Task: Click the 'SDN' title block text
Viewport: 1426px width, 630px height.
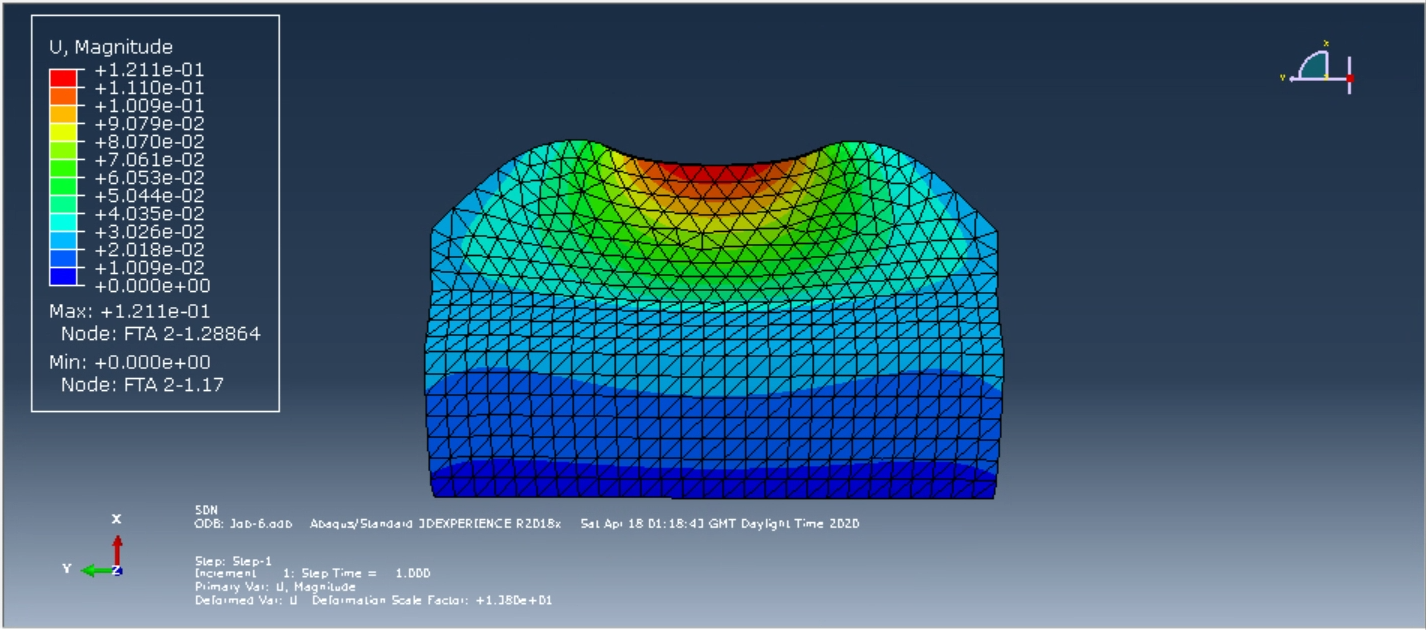Action: click(x=204, y=509)
